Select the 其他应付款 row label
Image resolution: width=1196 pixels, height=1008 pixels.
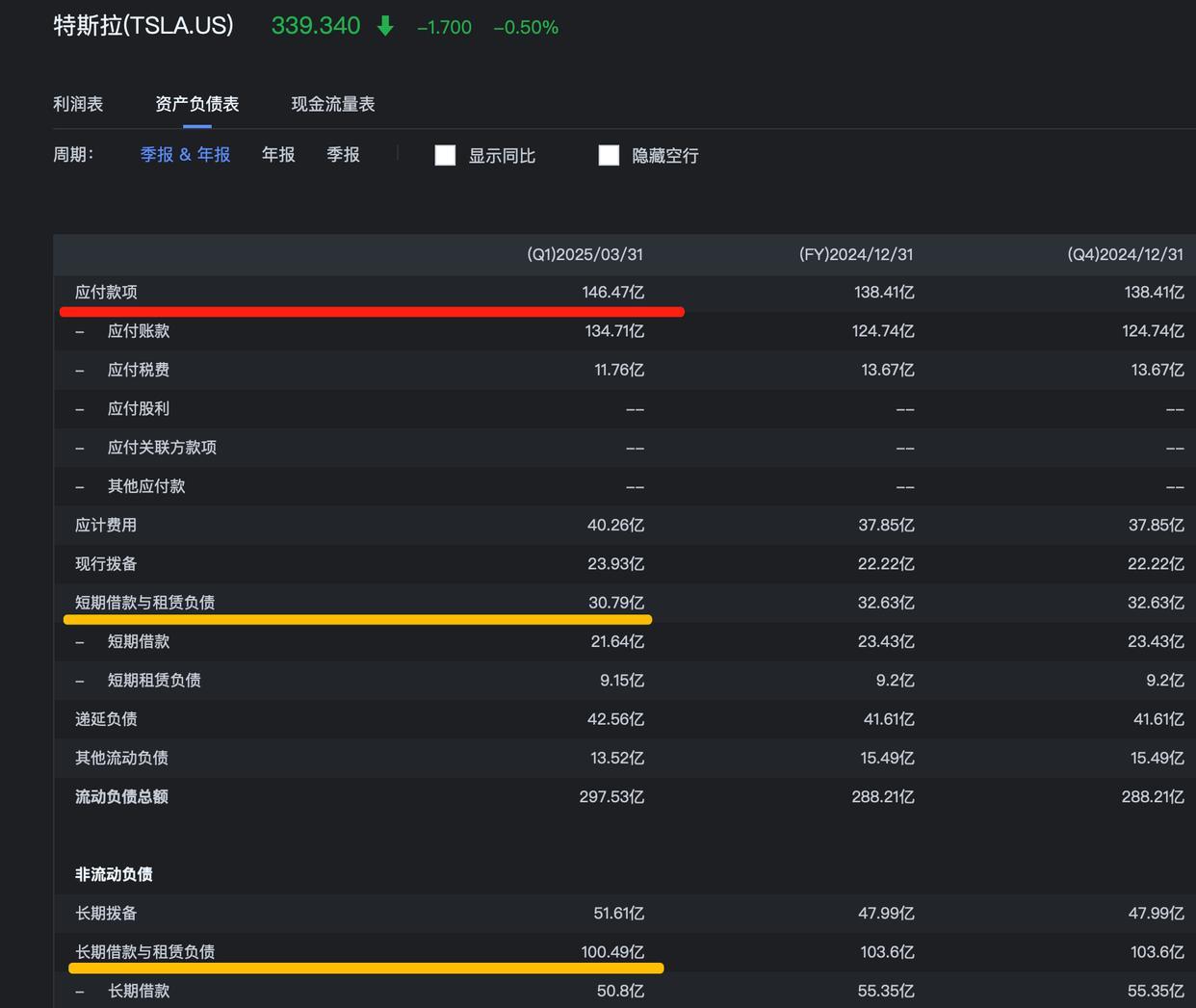point(146,486)
